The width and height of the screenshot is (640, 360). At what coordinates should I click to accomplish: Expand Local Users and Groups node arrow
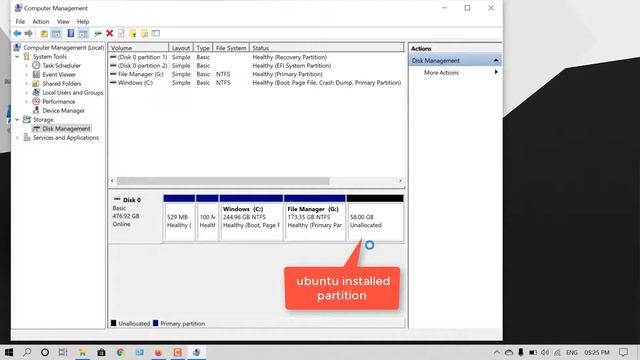[27, 93]
